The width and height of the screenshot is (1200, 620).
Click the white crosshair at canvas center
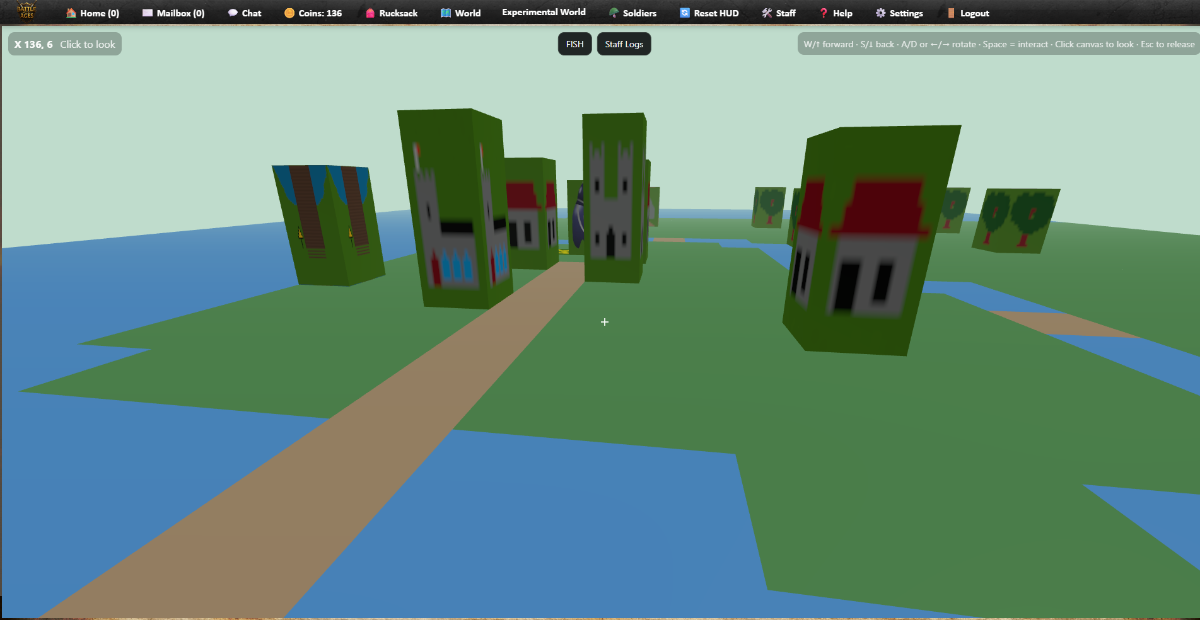point(604,322)
